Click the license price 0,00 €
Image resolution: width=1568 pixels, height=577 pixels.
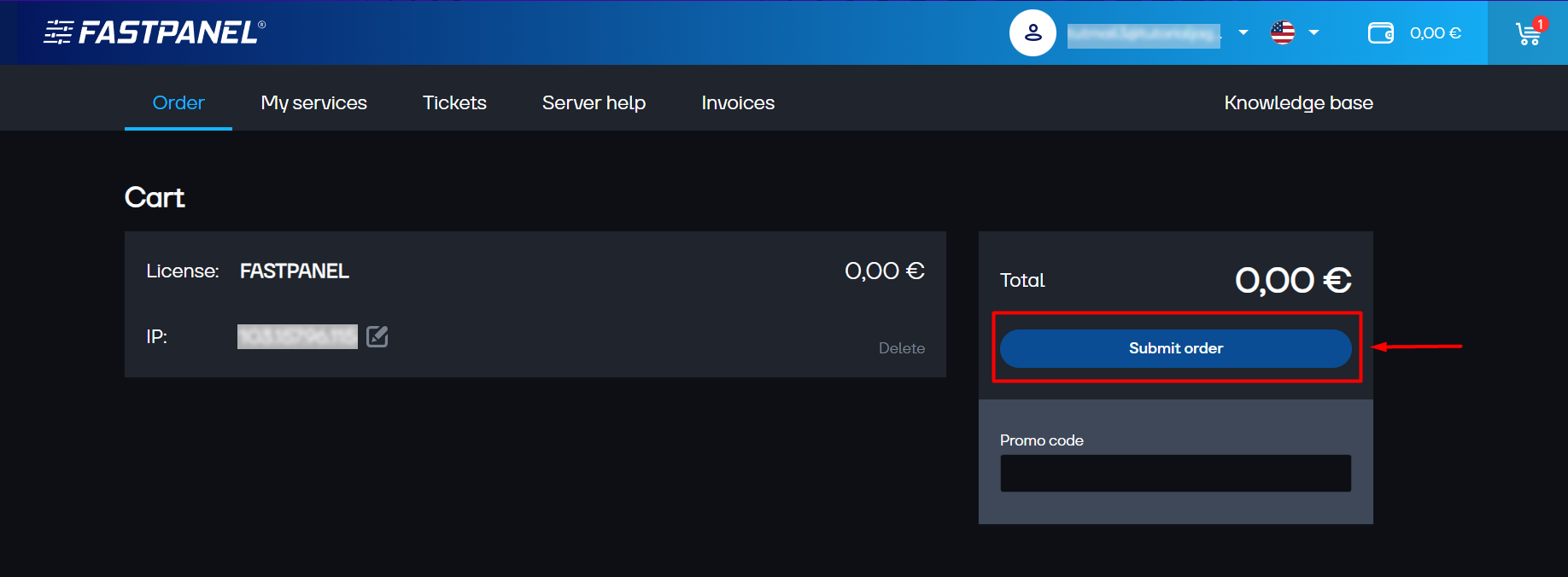885,271
